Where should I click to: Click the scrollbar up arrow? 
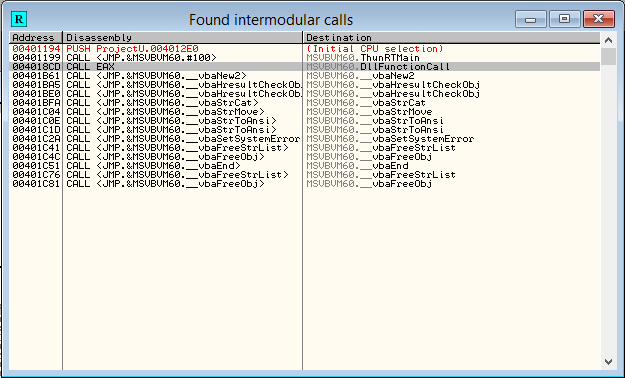(x=608, y=40)
